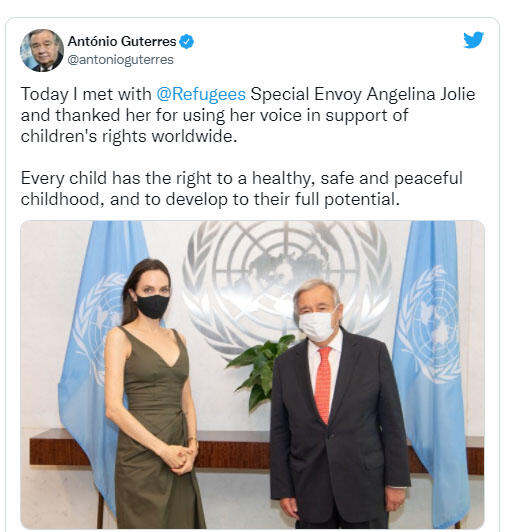This screenshot has width=505, height=532.
Task: Click the emblem on right blue flag
Action: point(429,324)
